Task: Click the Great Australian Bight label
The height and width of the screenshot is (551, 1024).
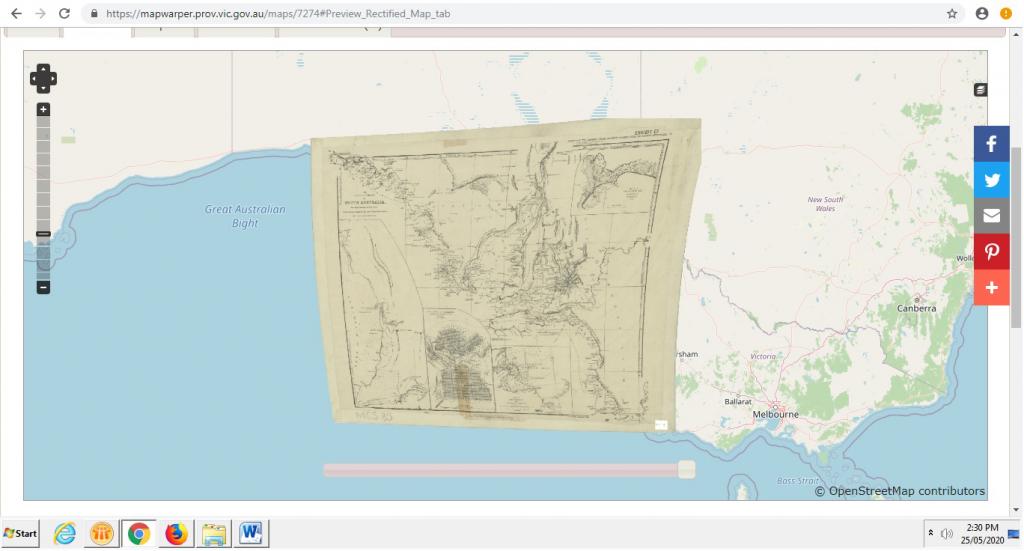Action: (245, 216)
